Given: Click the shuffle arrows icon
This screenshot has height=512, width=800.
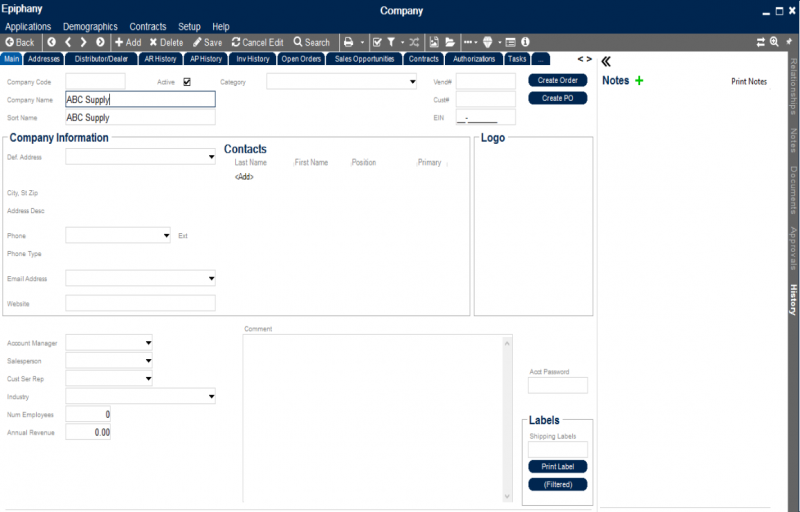Looking at the screenshot, I should coord(414,42).
